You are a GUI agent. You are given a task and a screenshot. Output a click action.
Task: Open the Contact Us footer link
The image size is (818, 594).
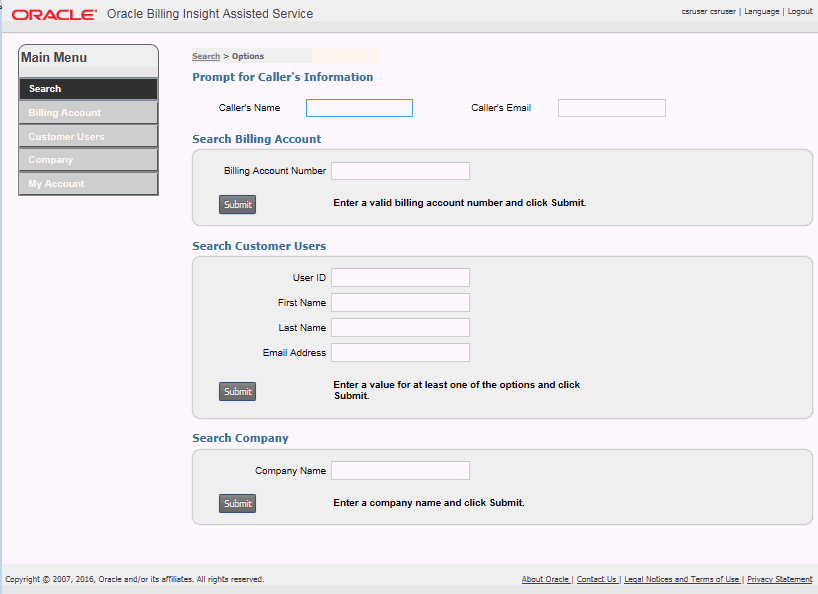596,579
